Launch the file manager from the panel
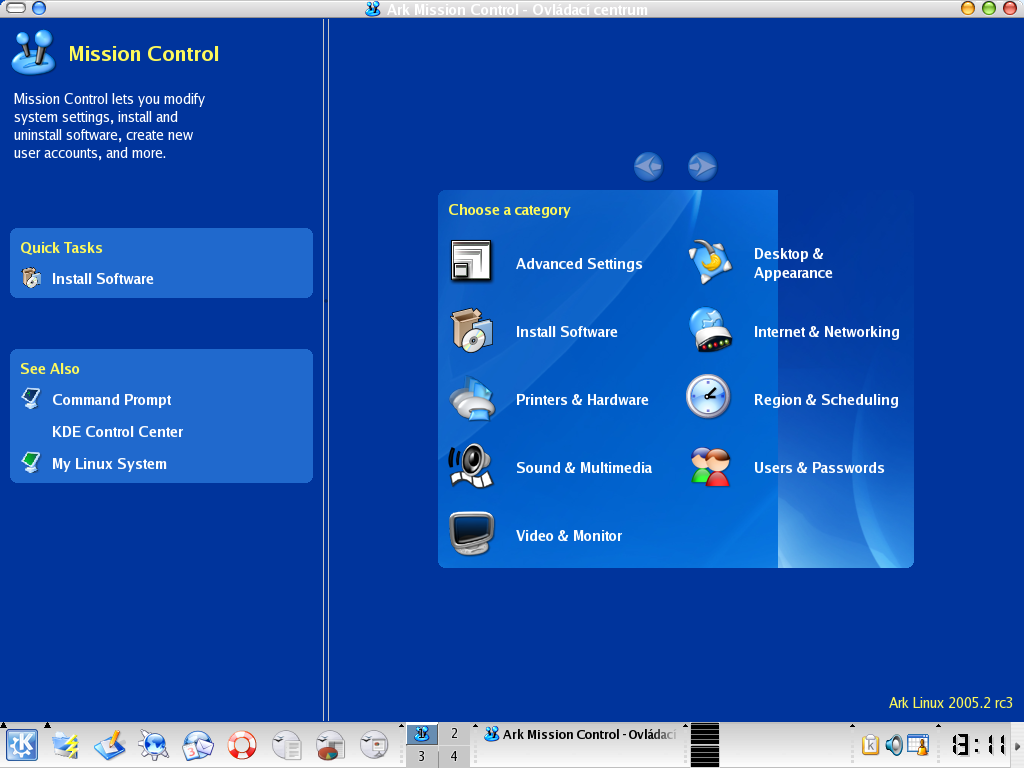The width and height of the screenshot is (1024, 768). (x=66, y=745)
